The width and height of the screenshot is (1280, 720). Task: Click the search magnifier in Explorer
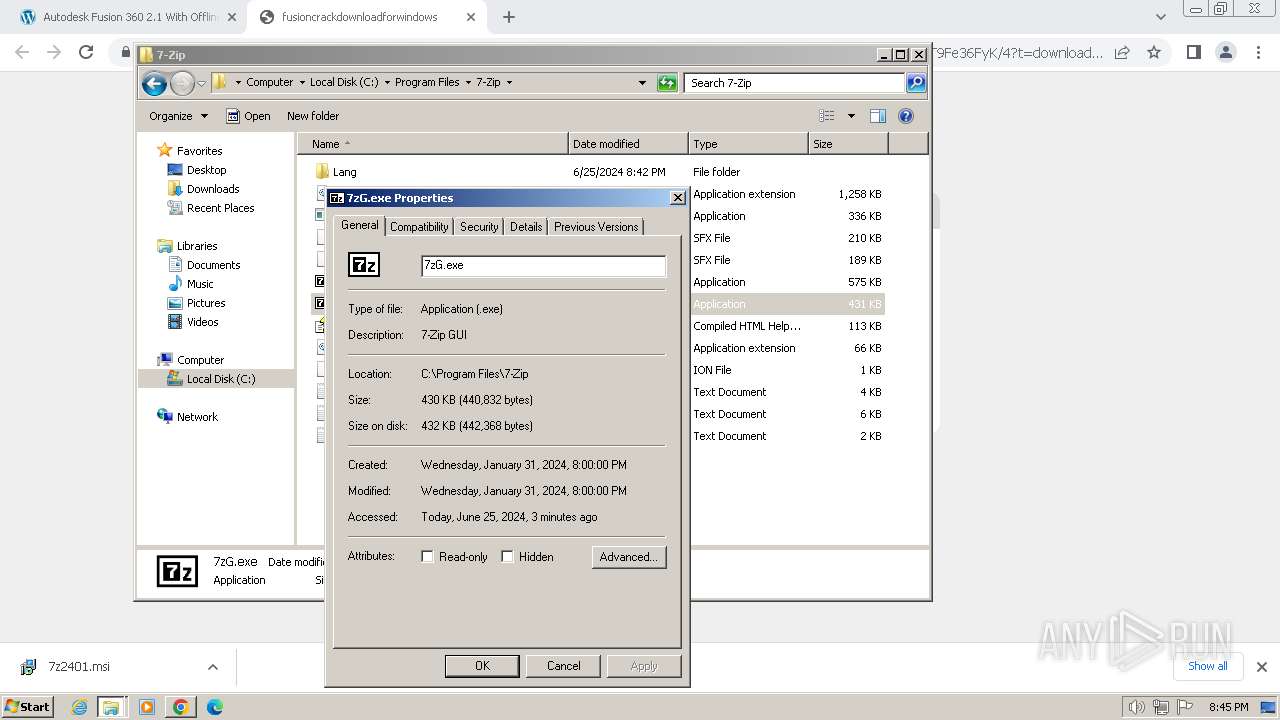[x=916, y=83]
